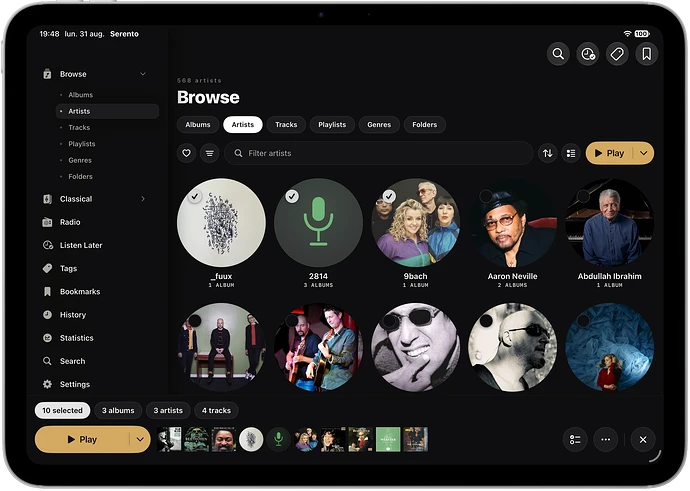690x491 pixels.
Task: Open the tags icon in the top bar
Action: (x=617, y=54)
